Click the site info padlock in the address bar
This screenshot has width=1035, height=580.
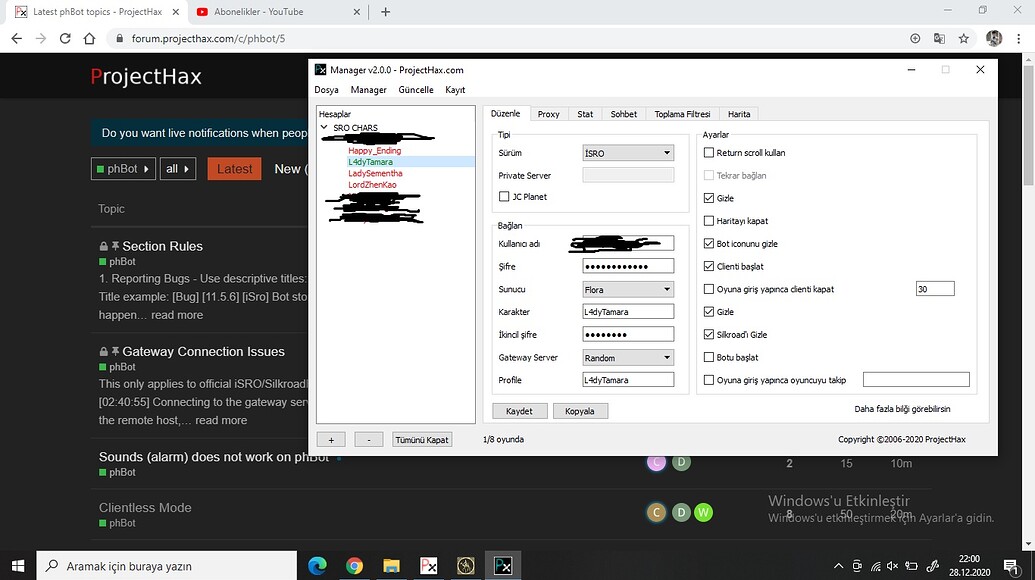pos(119,37)
